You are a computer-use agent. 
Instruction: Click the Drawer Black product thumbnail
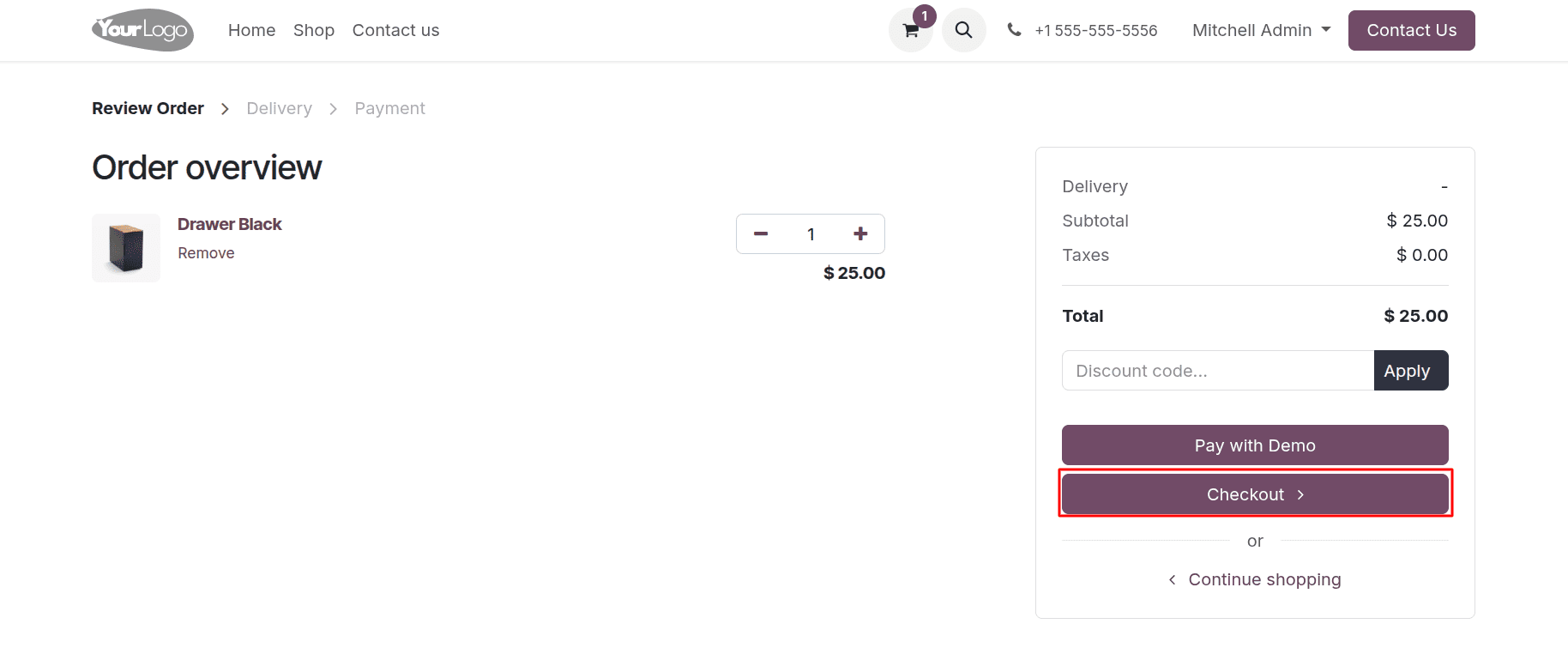[126, 247]
